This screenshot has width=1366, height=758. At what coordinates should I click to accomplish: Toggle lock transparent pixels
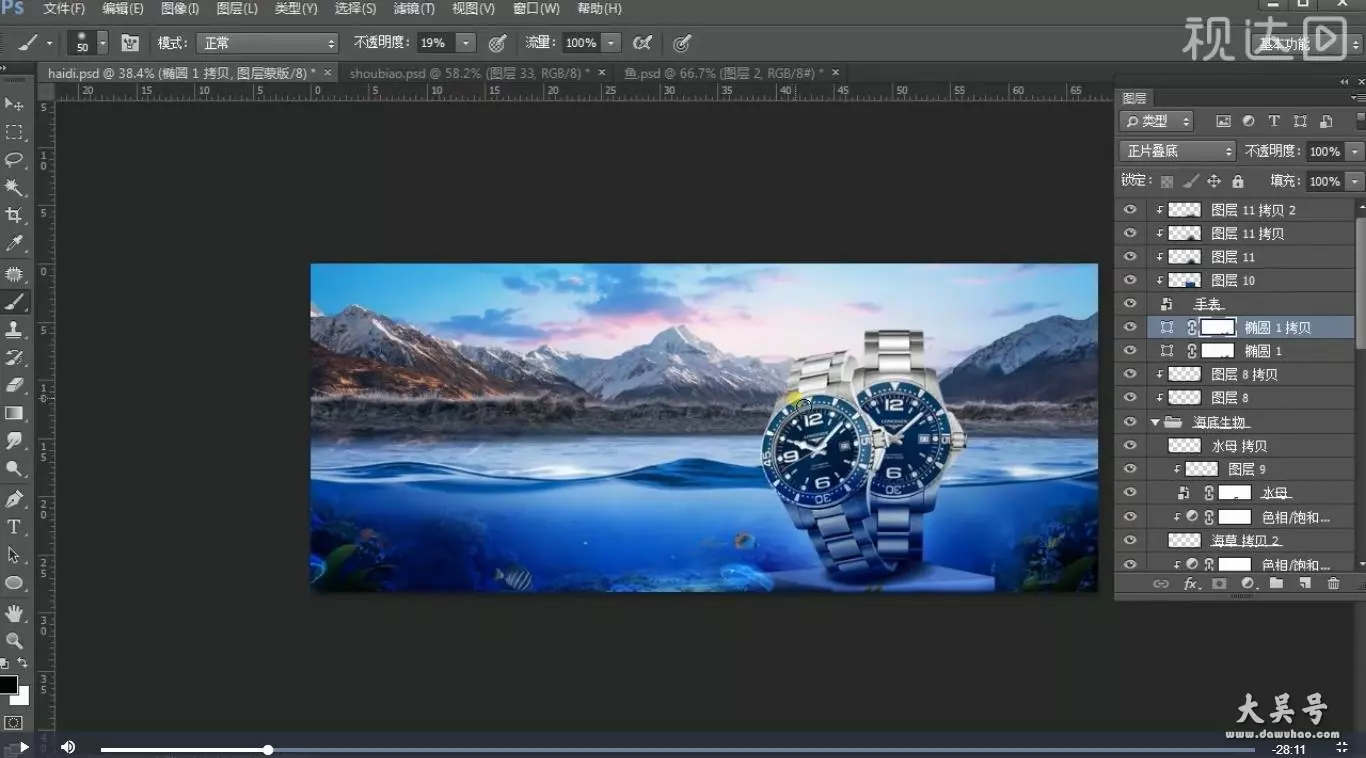point(1167,181)
